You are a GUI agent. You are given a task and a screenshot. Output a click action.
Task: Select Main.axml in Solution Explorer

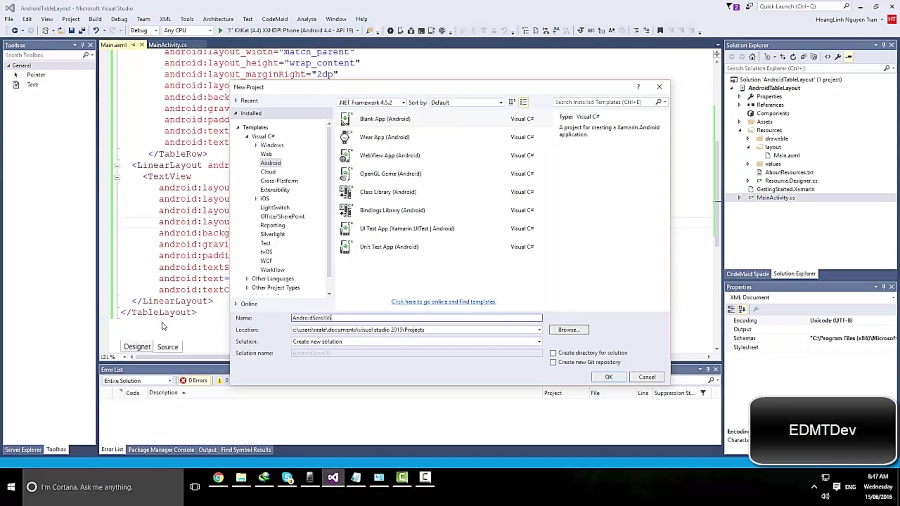[x=786, y=155]
